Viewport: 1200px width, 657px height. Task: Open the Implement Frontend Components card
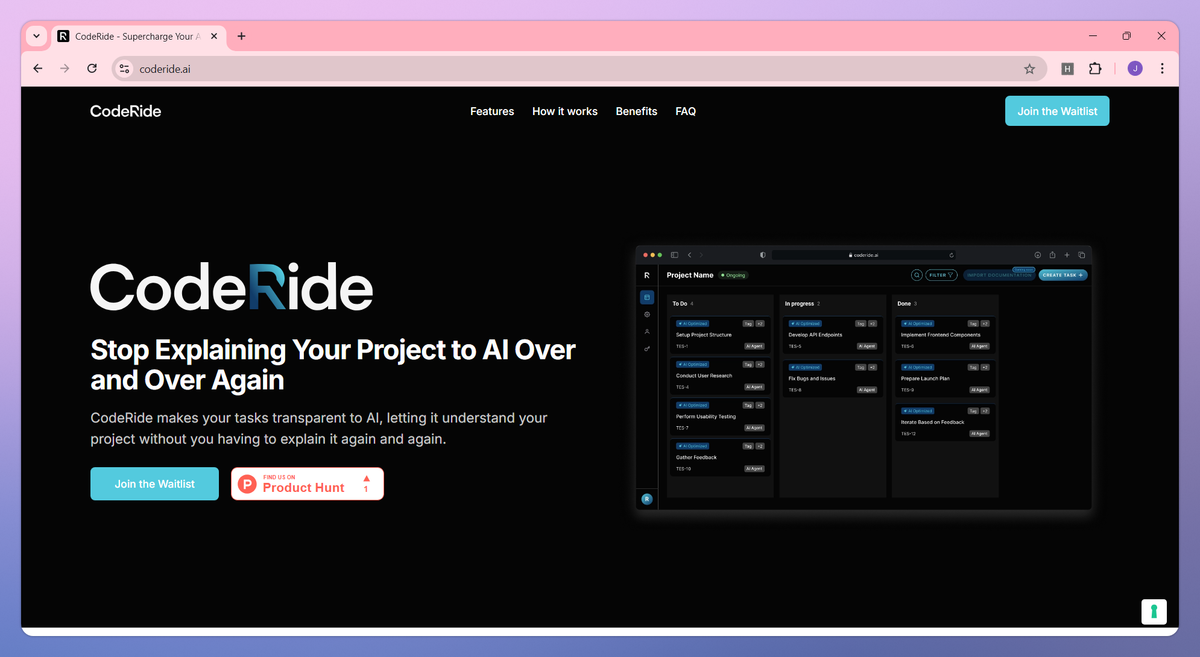click(945, 335)
